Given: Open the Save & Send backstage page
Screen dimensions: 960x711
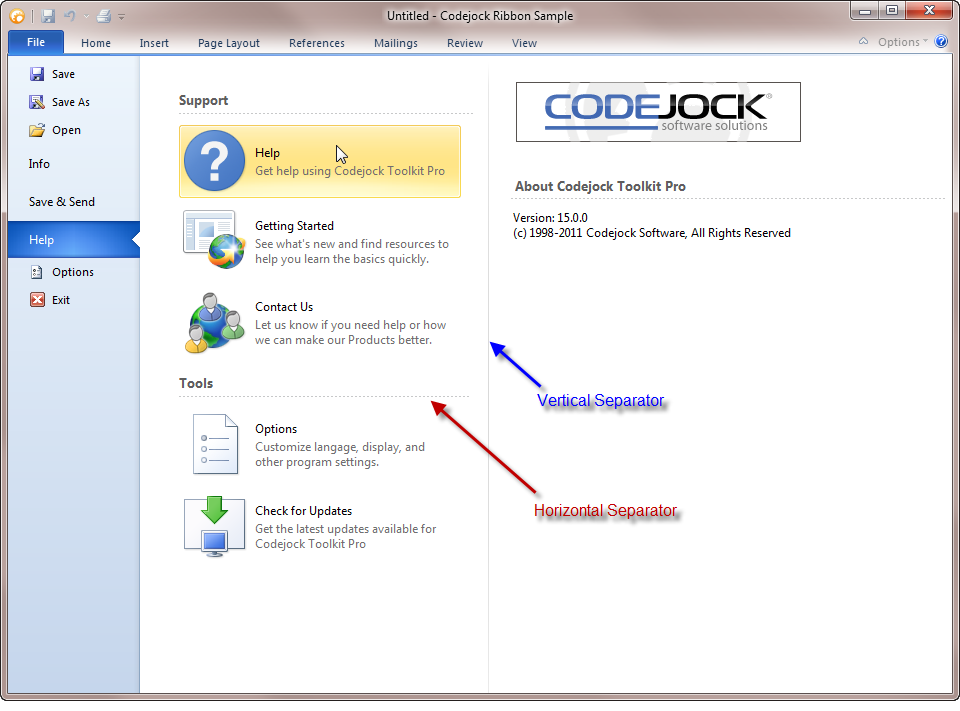Looking at the screenshot, I should tap(62, 201).
